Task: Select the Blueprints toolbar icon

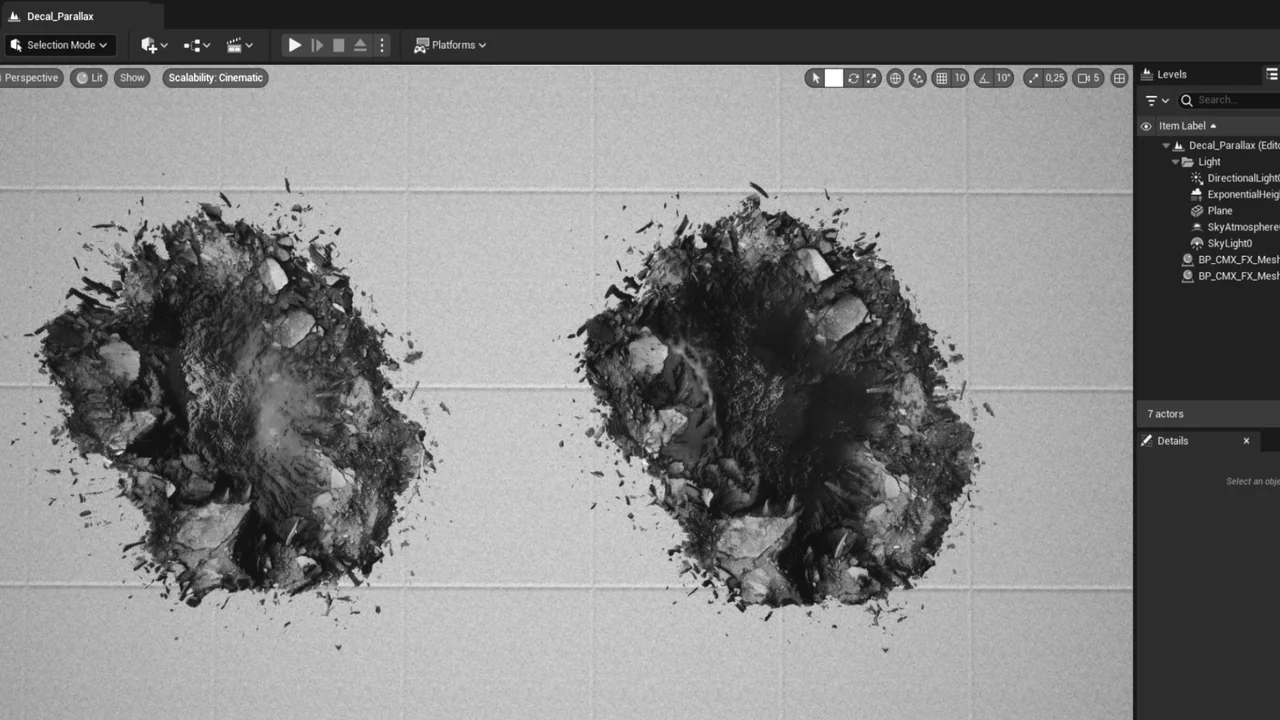Action: pyautogui.click(x=190, y=44)
